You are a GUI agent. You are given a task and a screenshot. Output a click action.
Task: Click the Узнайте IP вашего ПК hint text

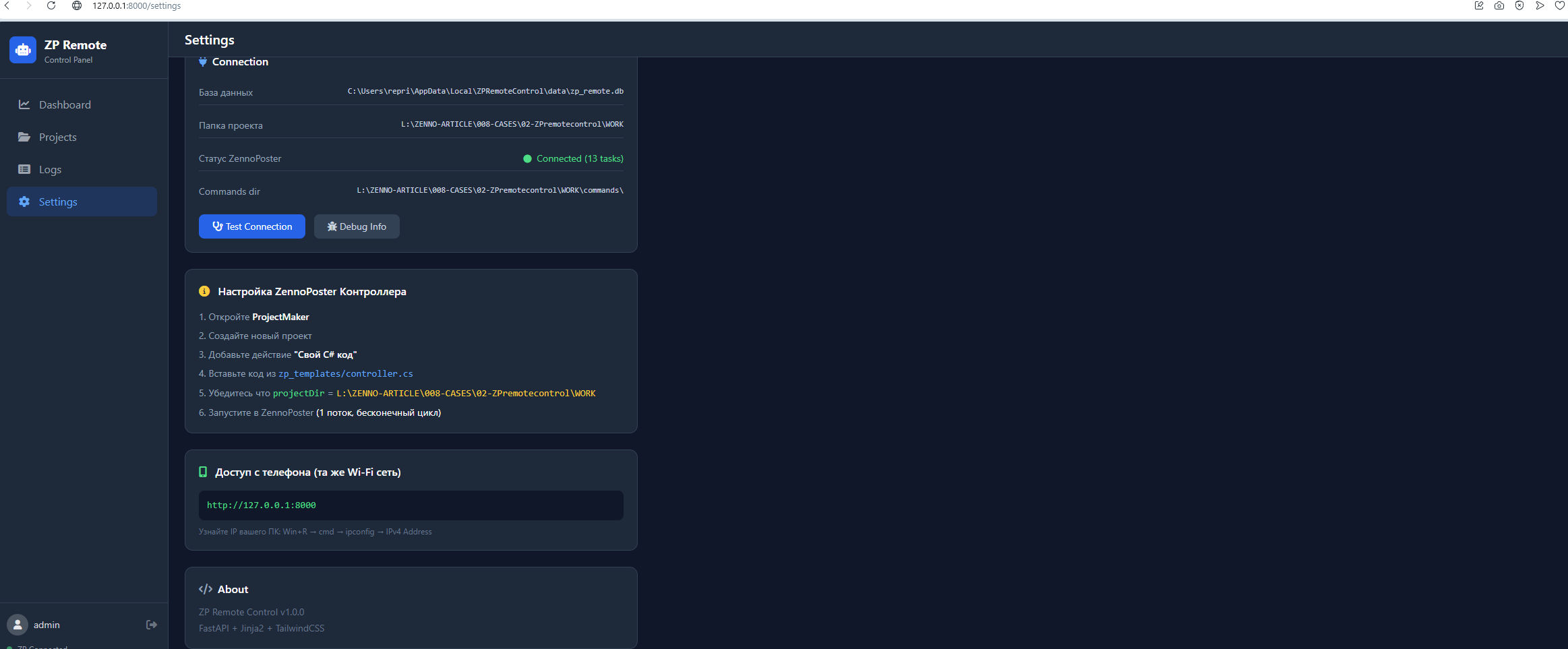click(315, 532)
